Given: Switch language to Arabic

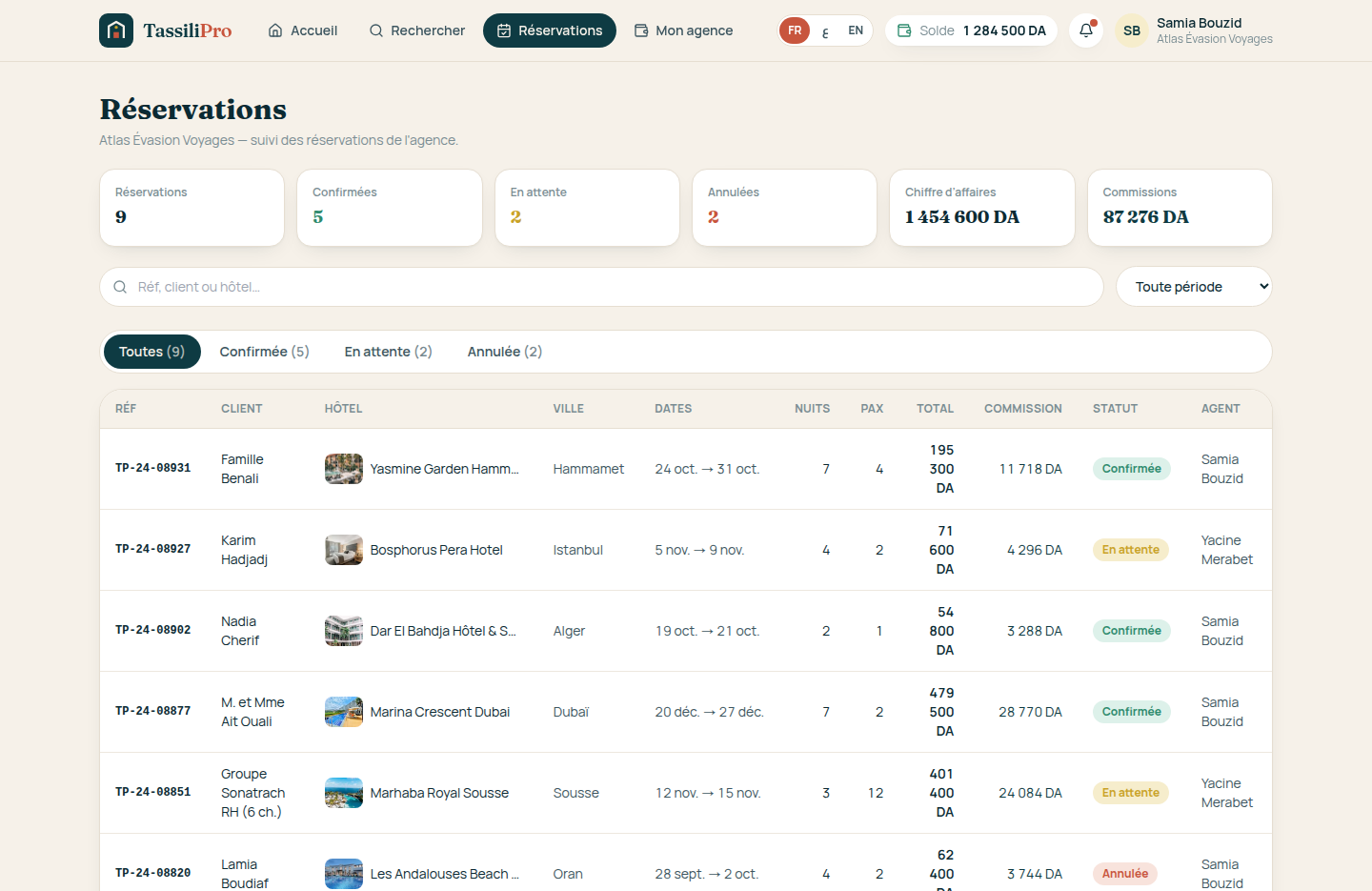Looking at the screenshot, I should point(825,30).
